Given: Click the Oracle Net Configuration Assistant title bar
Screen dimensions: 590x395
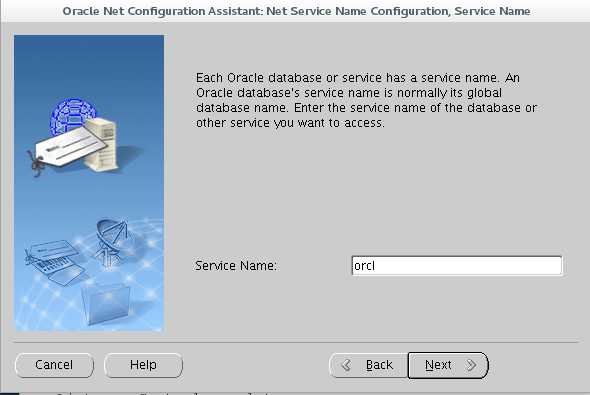Looking at the screenshot, I should [296, 11].
